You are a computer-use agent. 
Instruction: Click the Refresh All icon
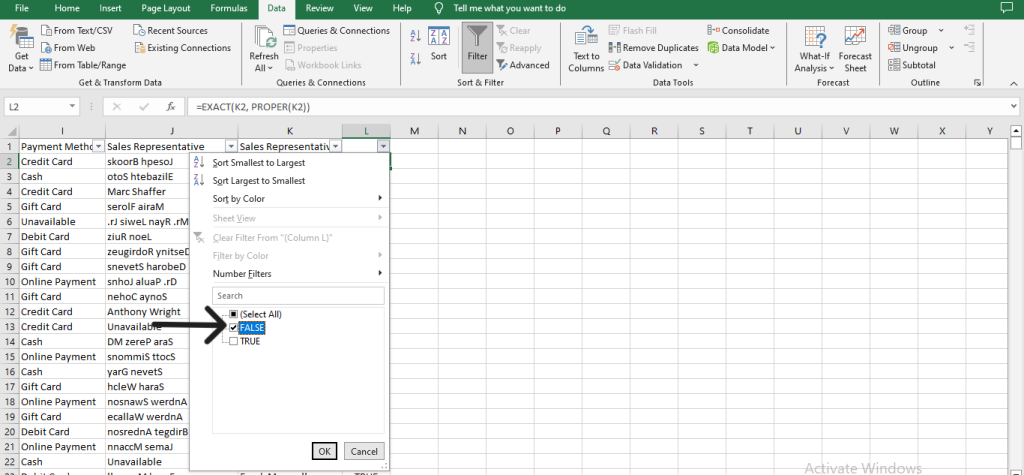264,39
